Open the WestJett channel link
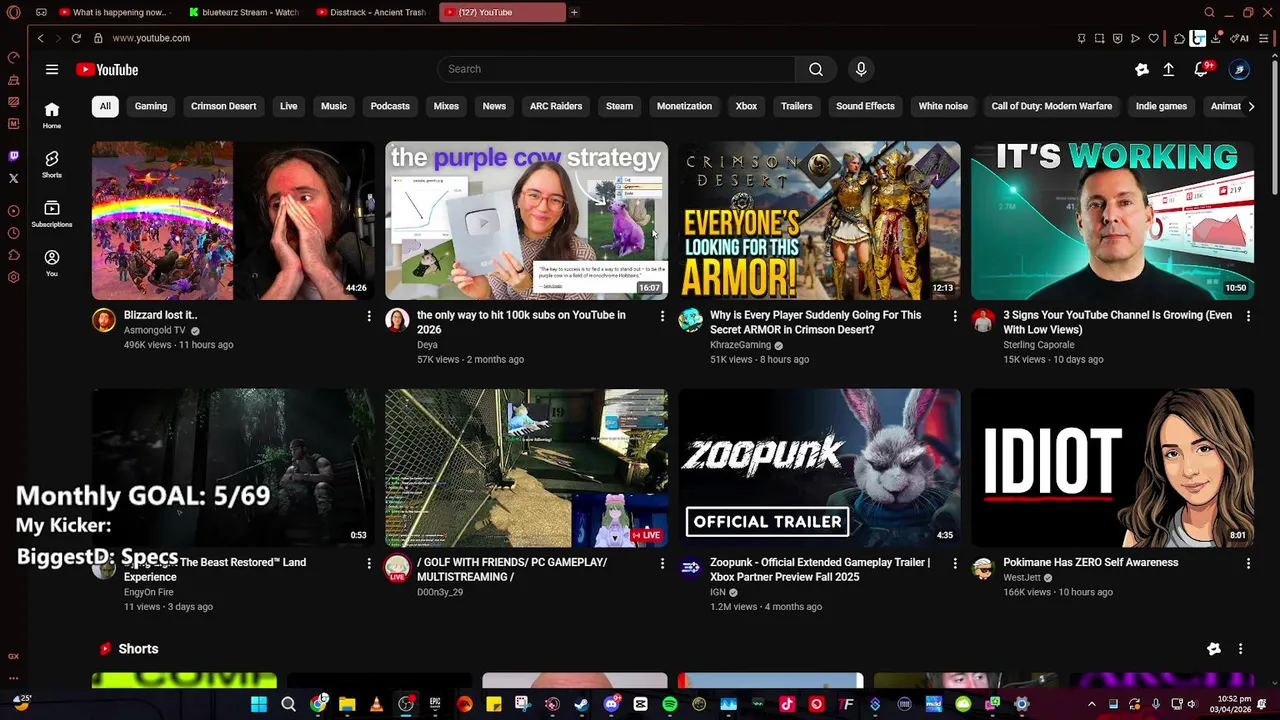Viewport: 1280px width, 720px height. click(1022, 577)
